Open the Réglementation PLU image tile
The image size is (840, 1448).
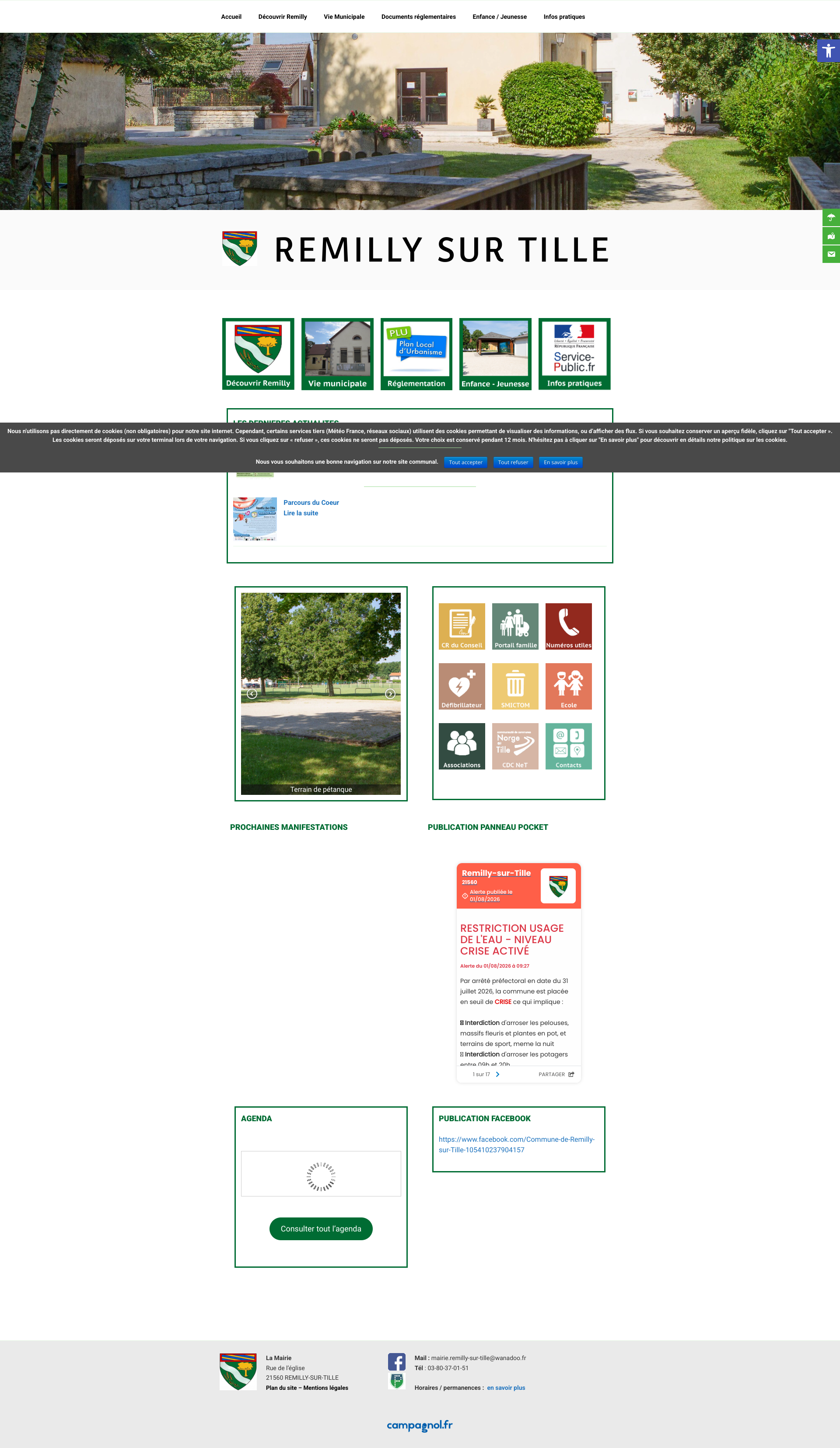tap(416, 353)
